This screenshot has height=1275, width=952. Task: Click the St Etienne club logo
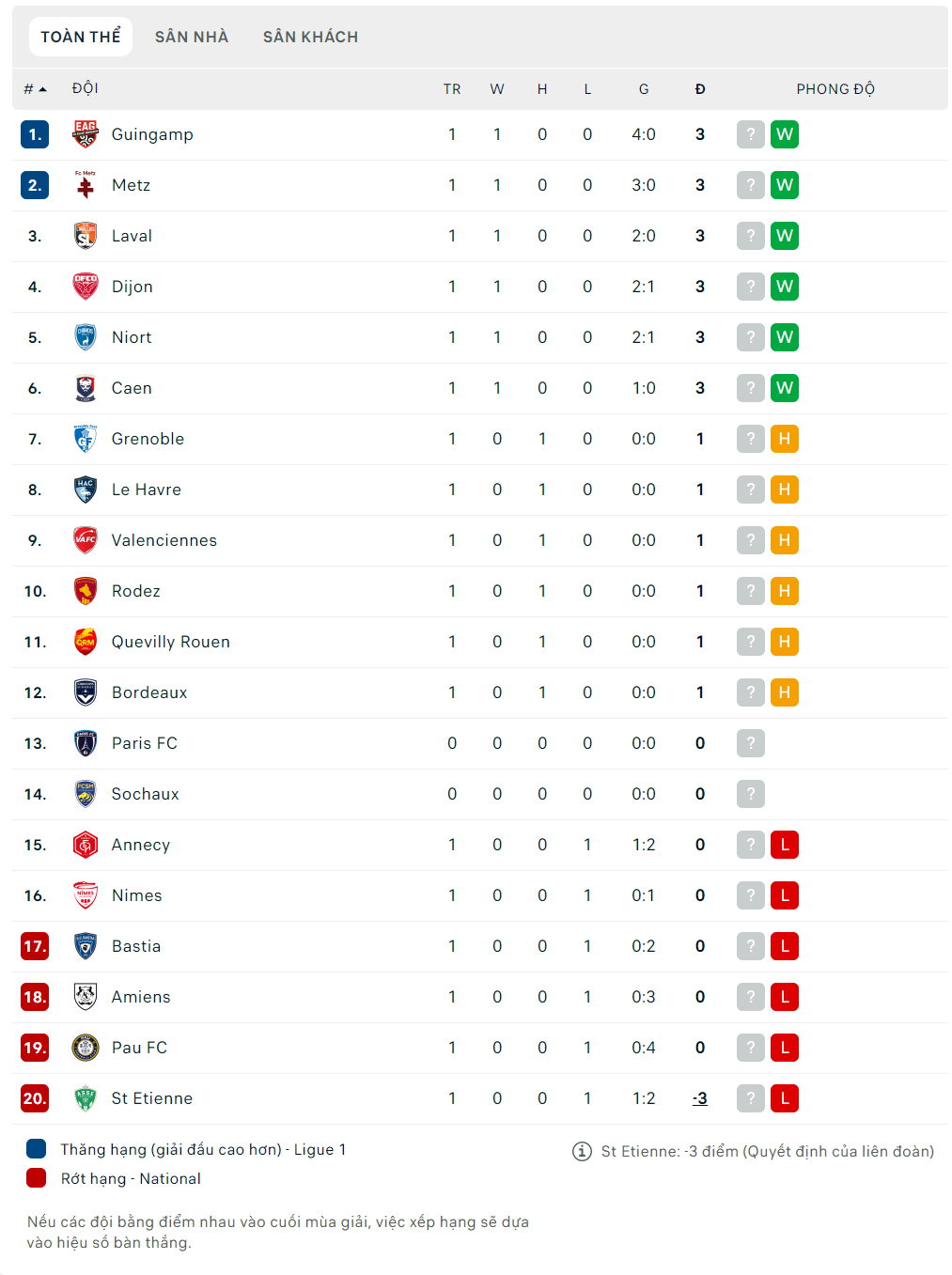(x=86, y=1098)
